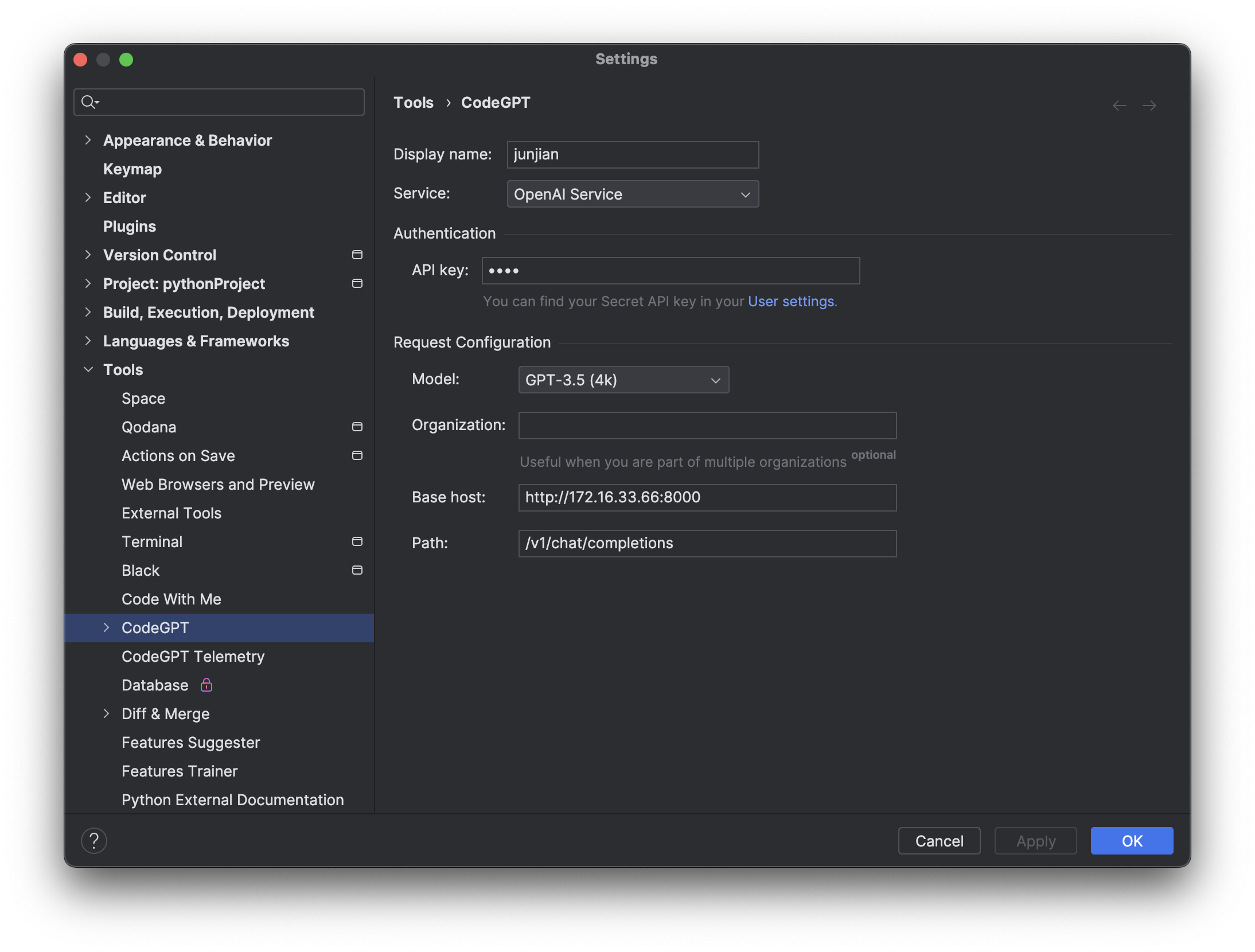Select Keymap in settings list
1255x952 pixels.
tap(132, 169)
